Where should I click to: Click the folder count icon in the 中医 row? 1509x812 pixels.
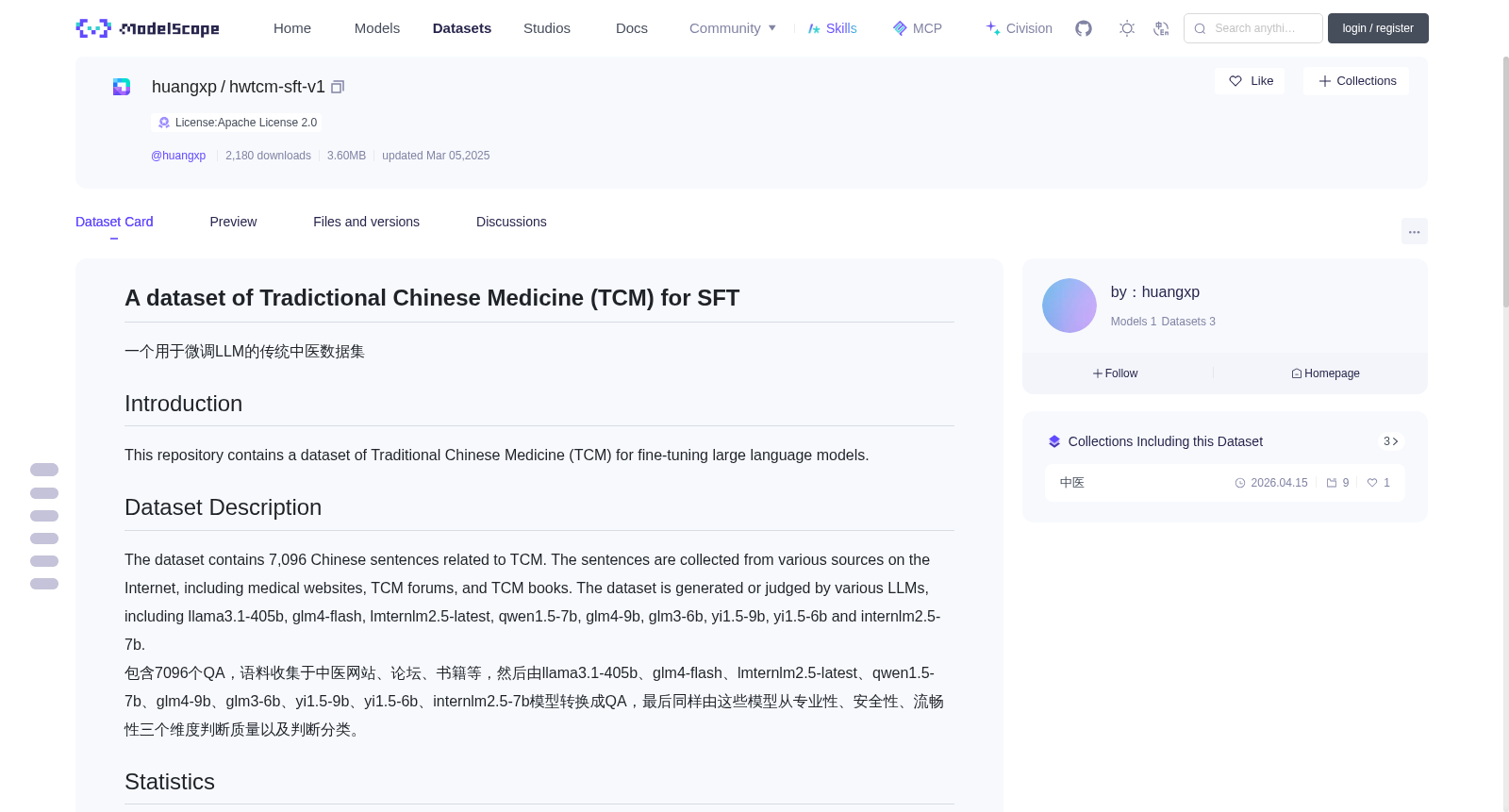pyautogui.click(x=1332, y=483)
